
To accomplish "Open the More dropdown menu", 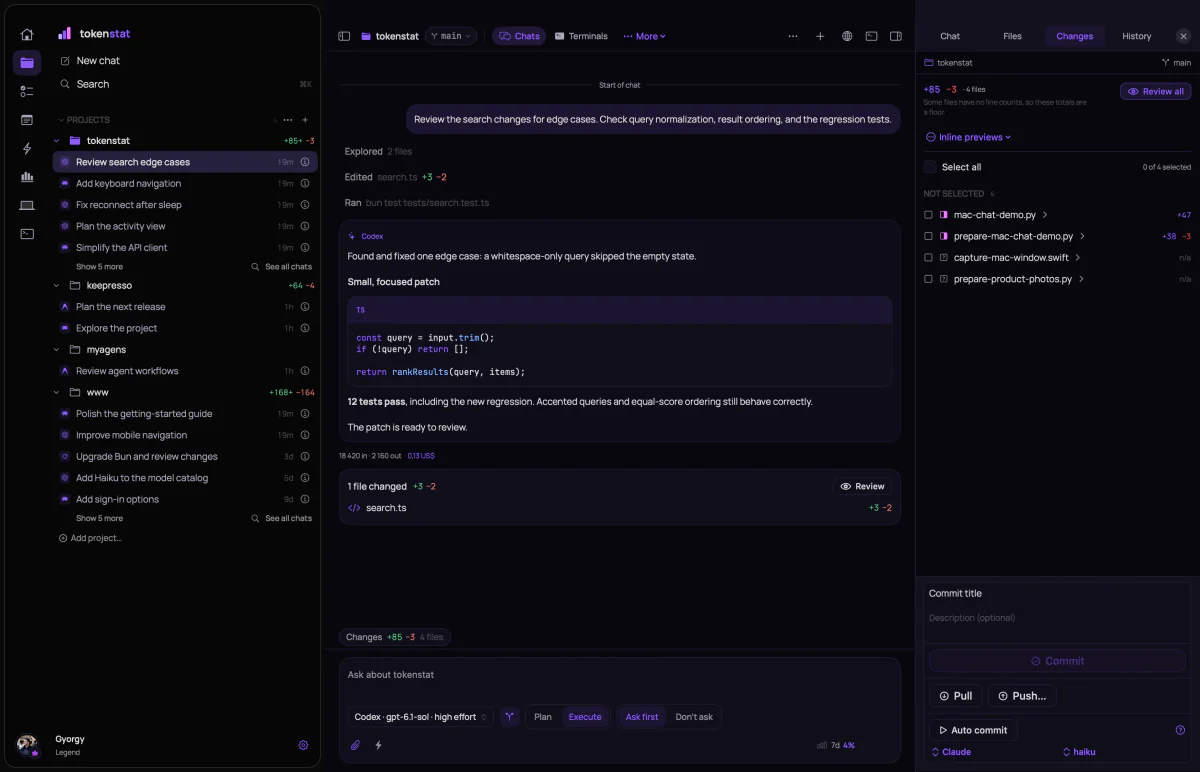I will 644,36.
